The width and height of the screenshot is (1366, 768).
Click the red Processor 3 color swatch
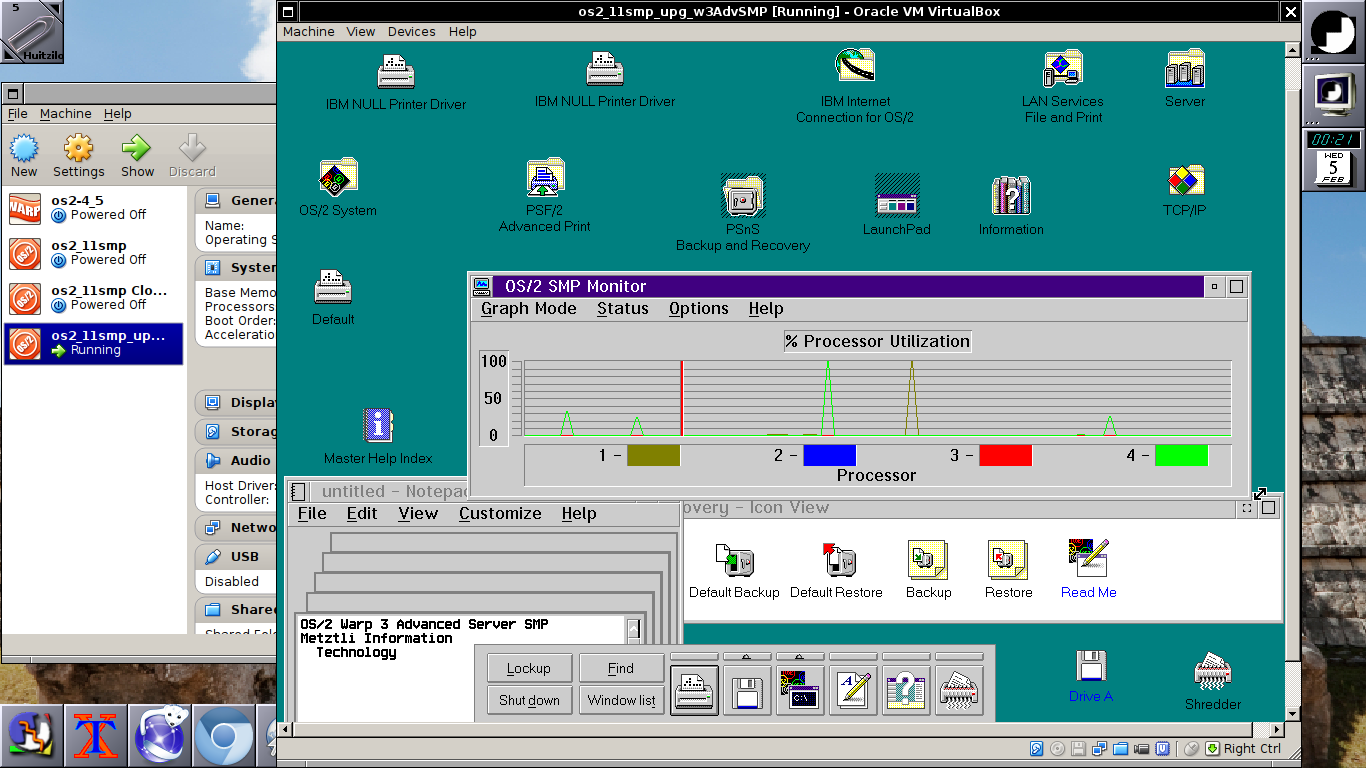[x=1005, y=456]
